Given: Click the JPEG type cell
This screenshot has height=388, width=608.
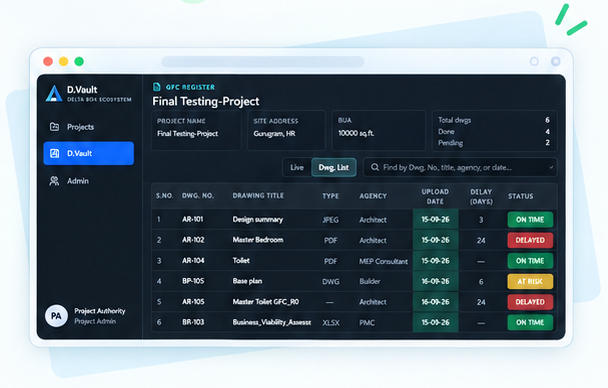Looking at the screenshot, I should click(x=330, y=220).
